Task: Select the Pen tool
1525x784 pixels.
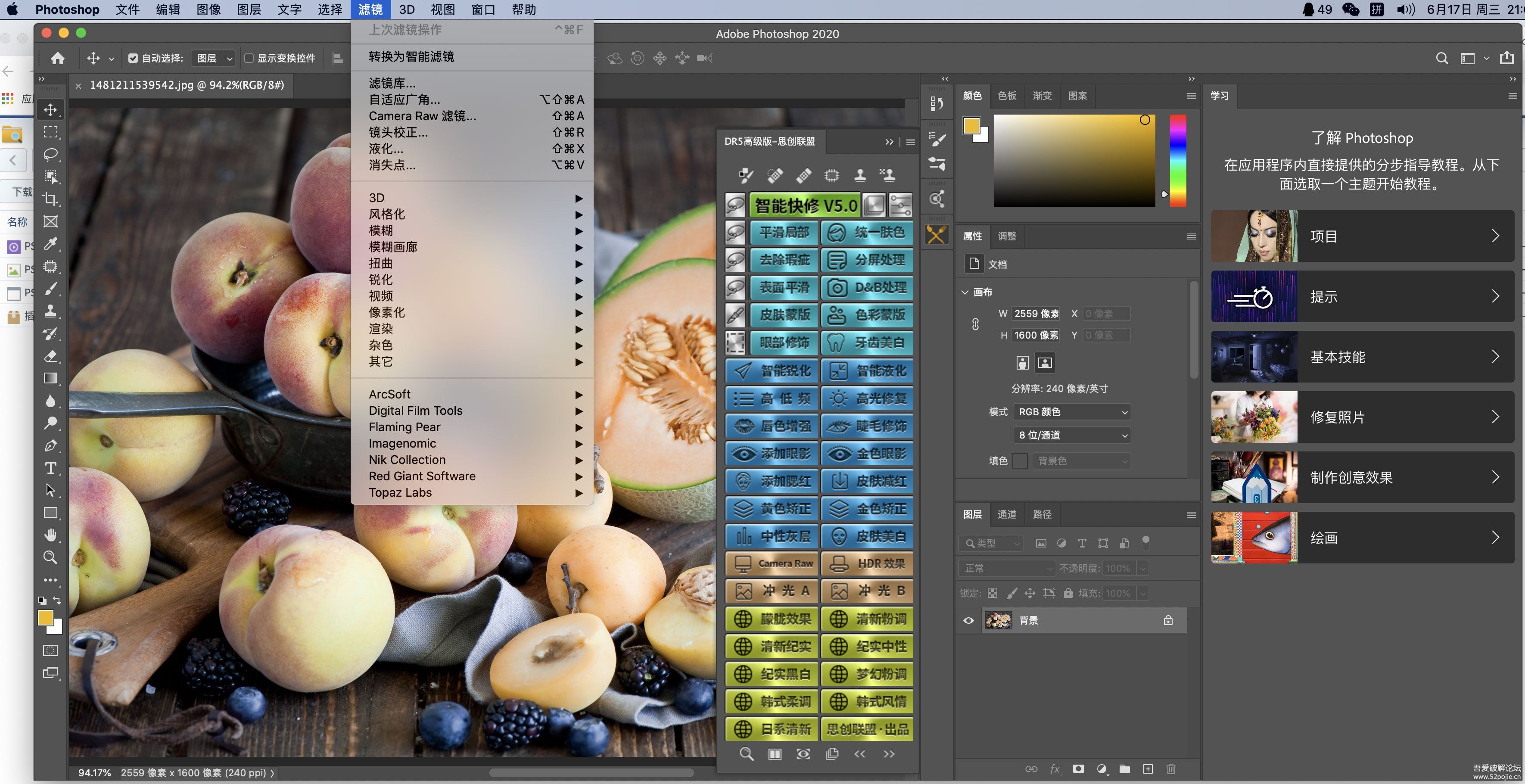Action: (x=51, y=445)
